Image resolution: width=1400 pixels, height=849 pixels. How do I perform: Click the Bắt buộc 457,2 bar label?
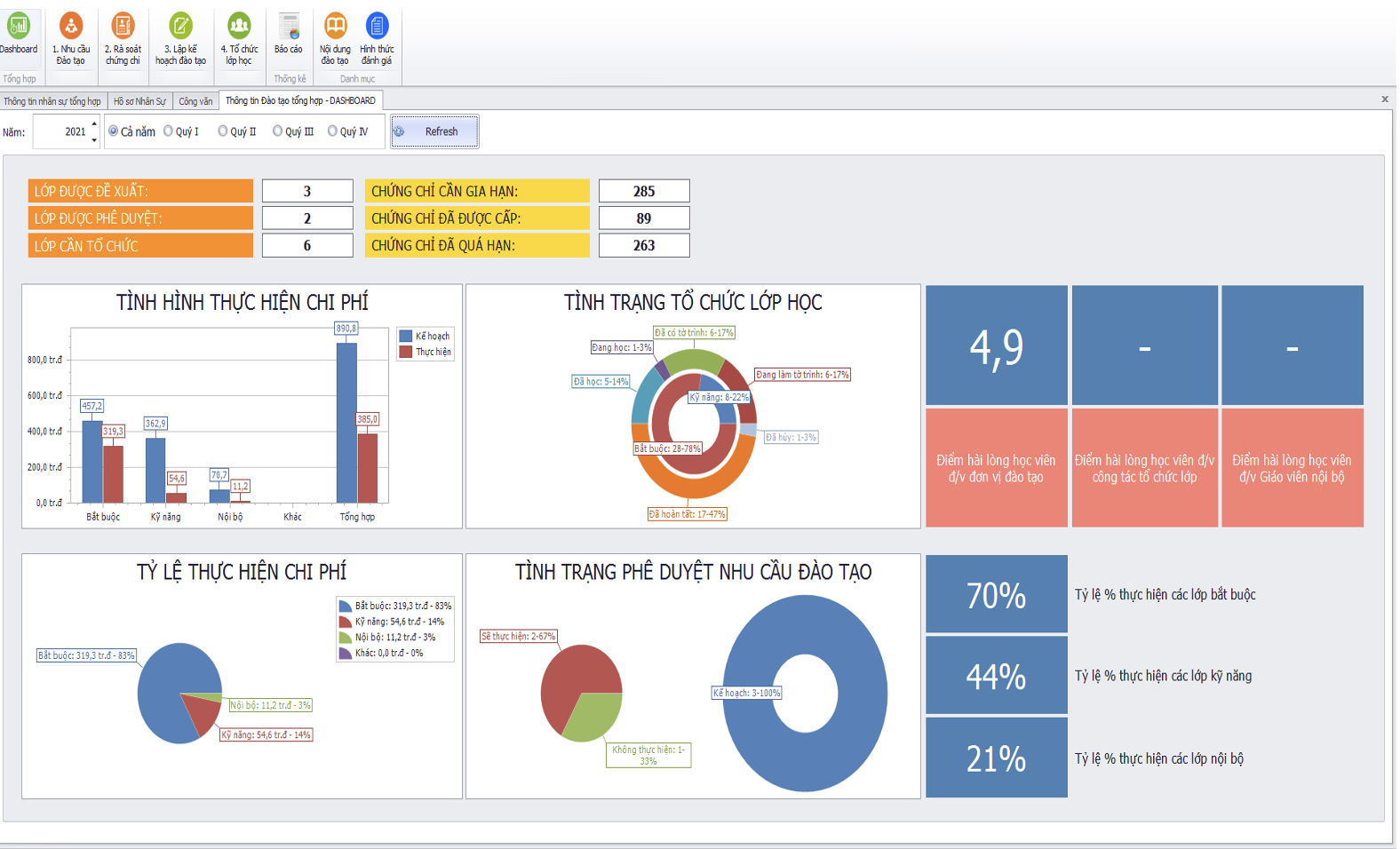92,406
